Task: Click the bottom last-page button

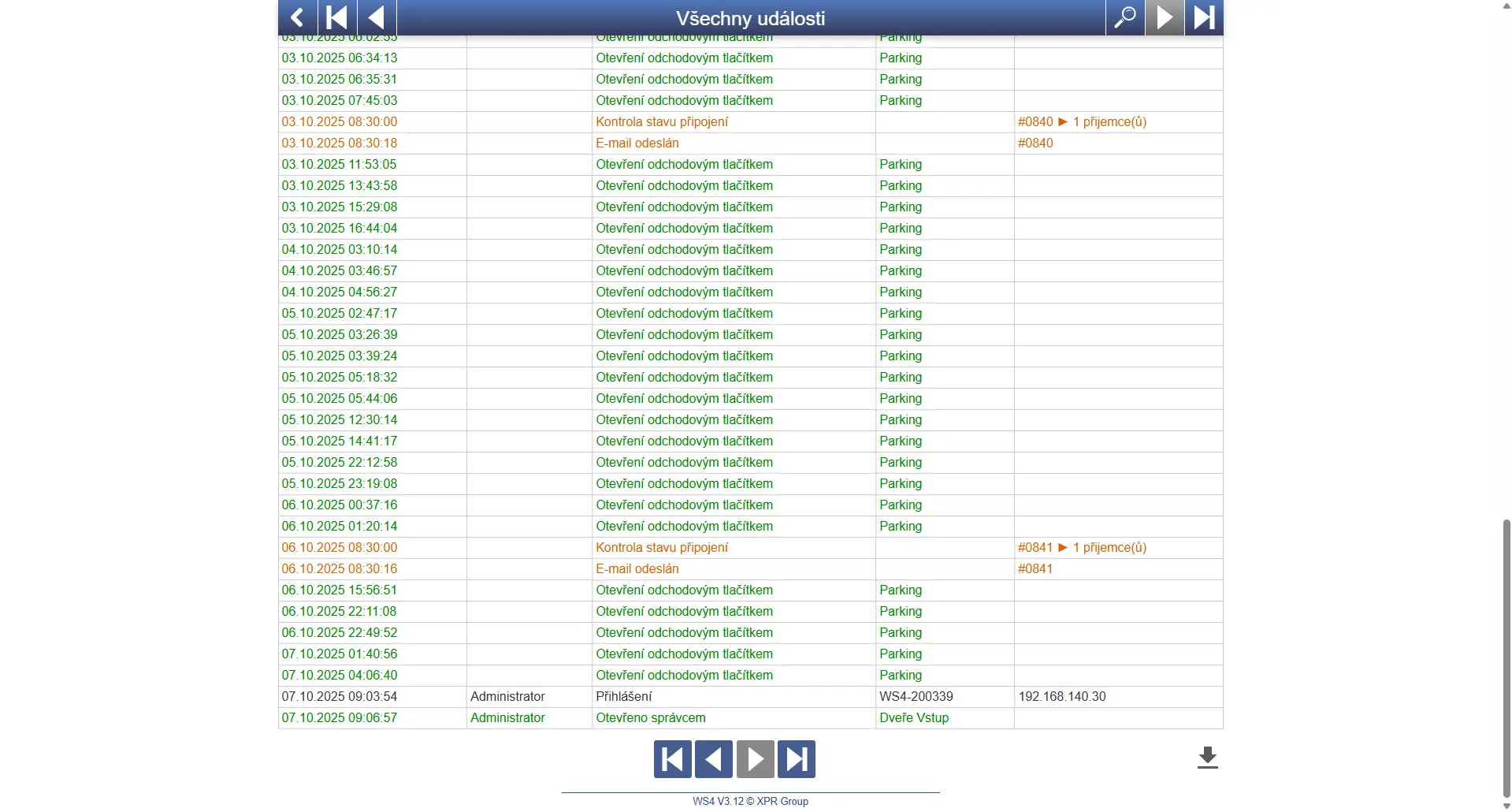Action: (x=796, y=759)
